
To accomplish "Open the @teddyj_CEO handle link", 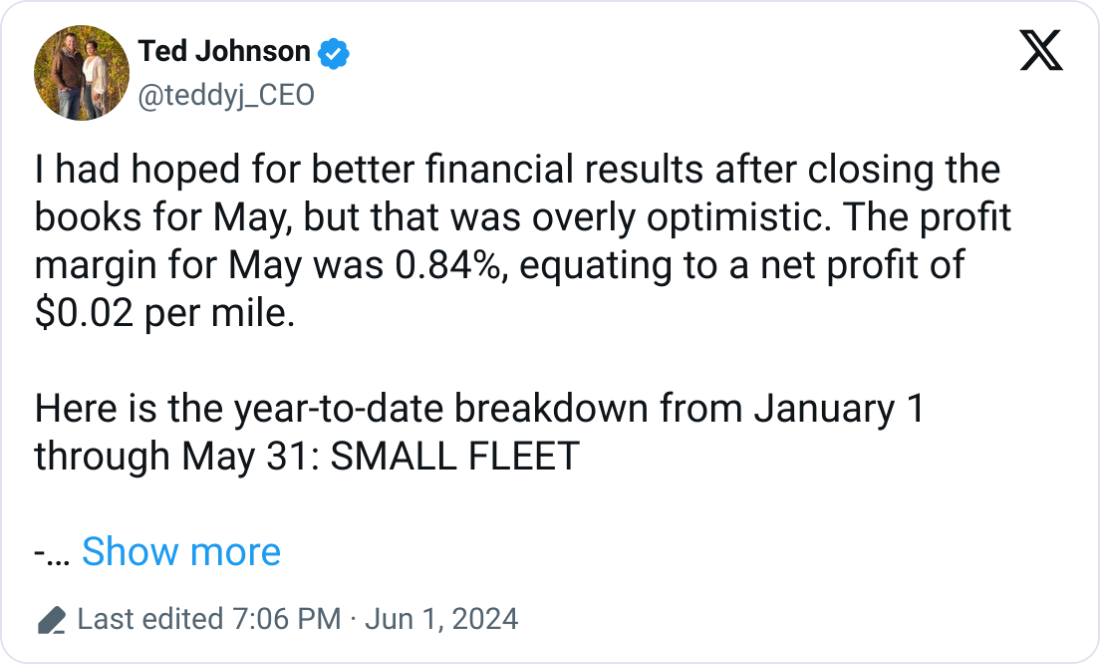I will pyautogui.click(x=225, y=95).
